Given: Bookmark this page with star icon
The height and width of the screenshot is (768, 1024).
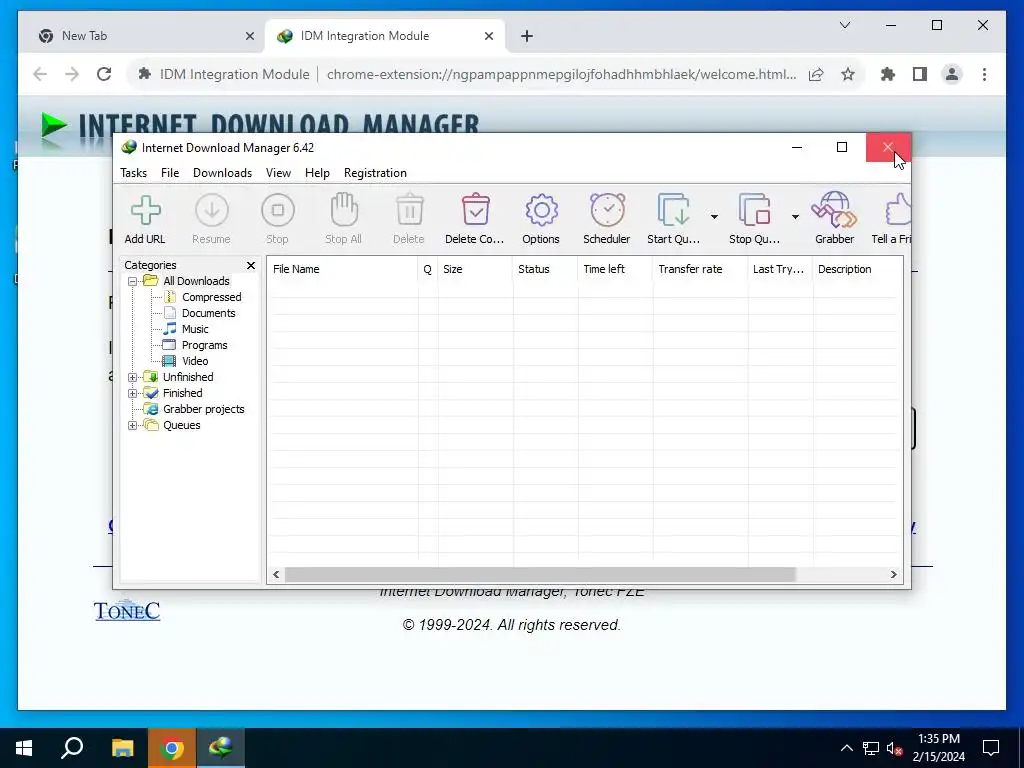Looking at the screenshot, I should 848,74.
